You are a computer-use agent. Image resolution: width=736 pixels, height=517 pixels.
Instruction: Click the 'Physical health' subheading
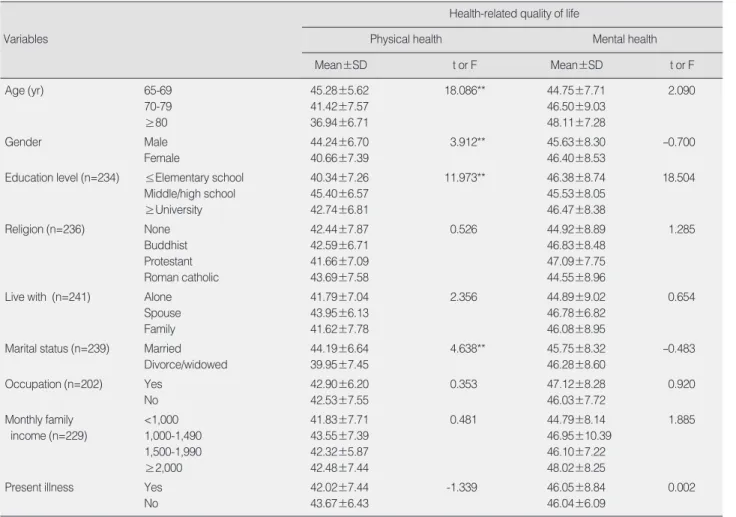[406, 39]
